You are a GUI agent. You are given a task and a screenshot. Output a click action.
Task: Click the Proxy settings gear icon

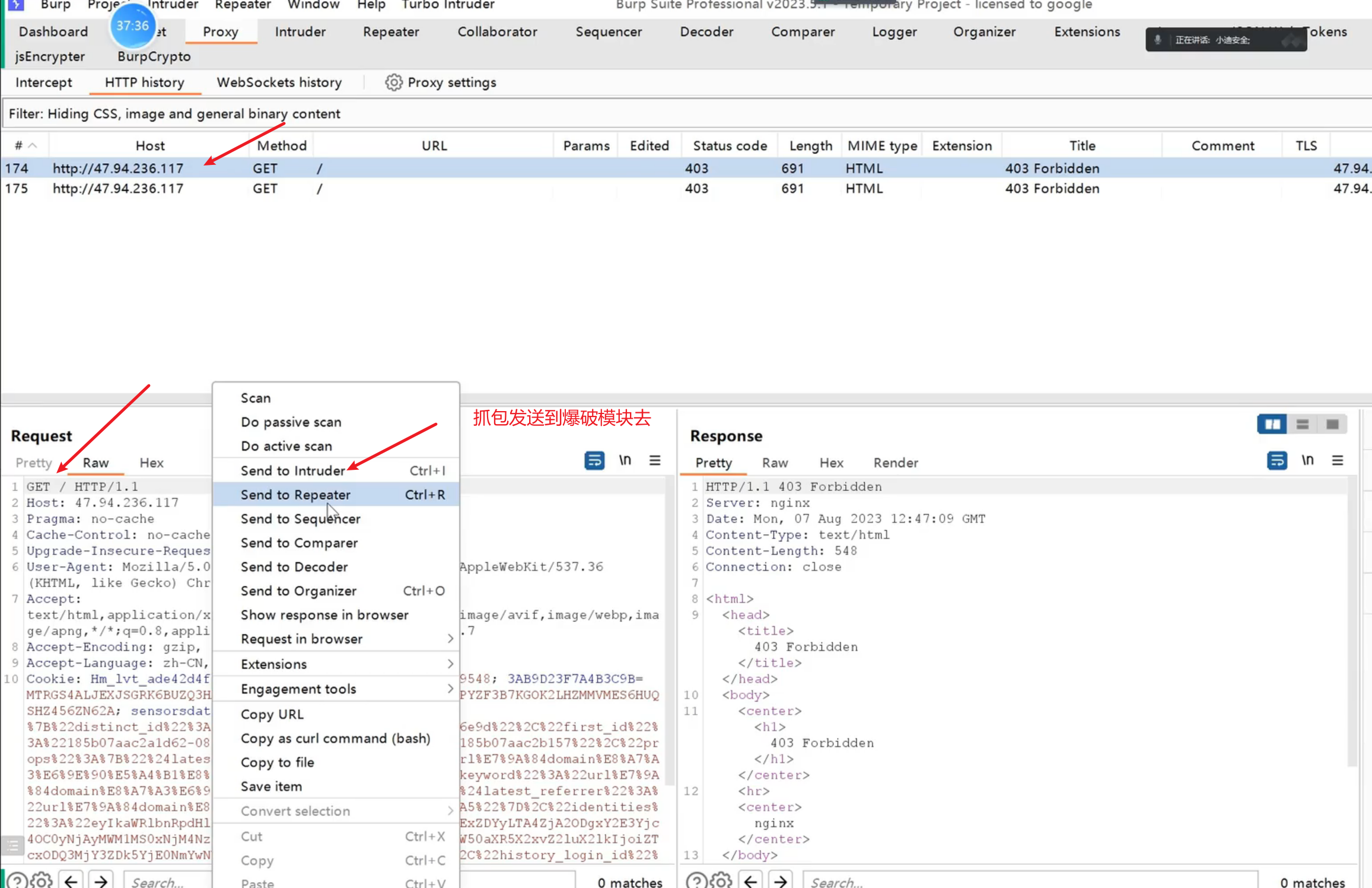click(x=393, y=82)
